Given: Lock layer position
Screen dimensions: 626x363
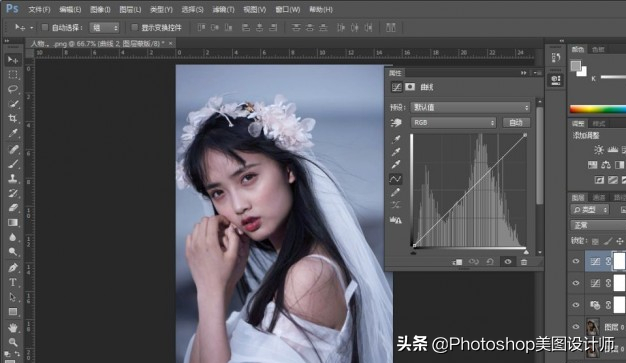Looking at the screenshot, I should [620, 241].
